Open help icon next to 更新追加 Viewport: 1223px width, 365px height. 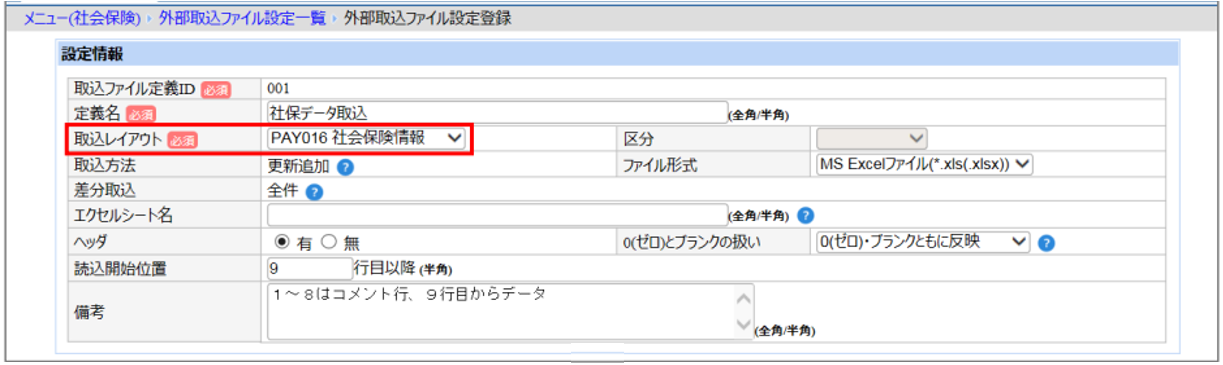[x=346, y=167]
